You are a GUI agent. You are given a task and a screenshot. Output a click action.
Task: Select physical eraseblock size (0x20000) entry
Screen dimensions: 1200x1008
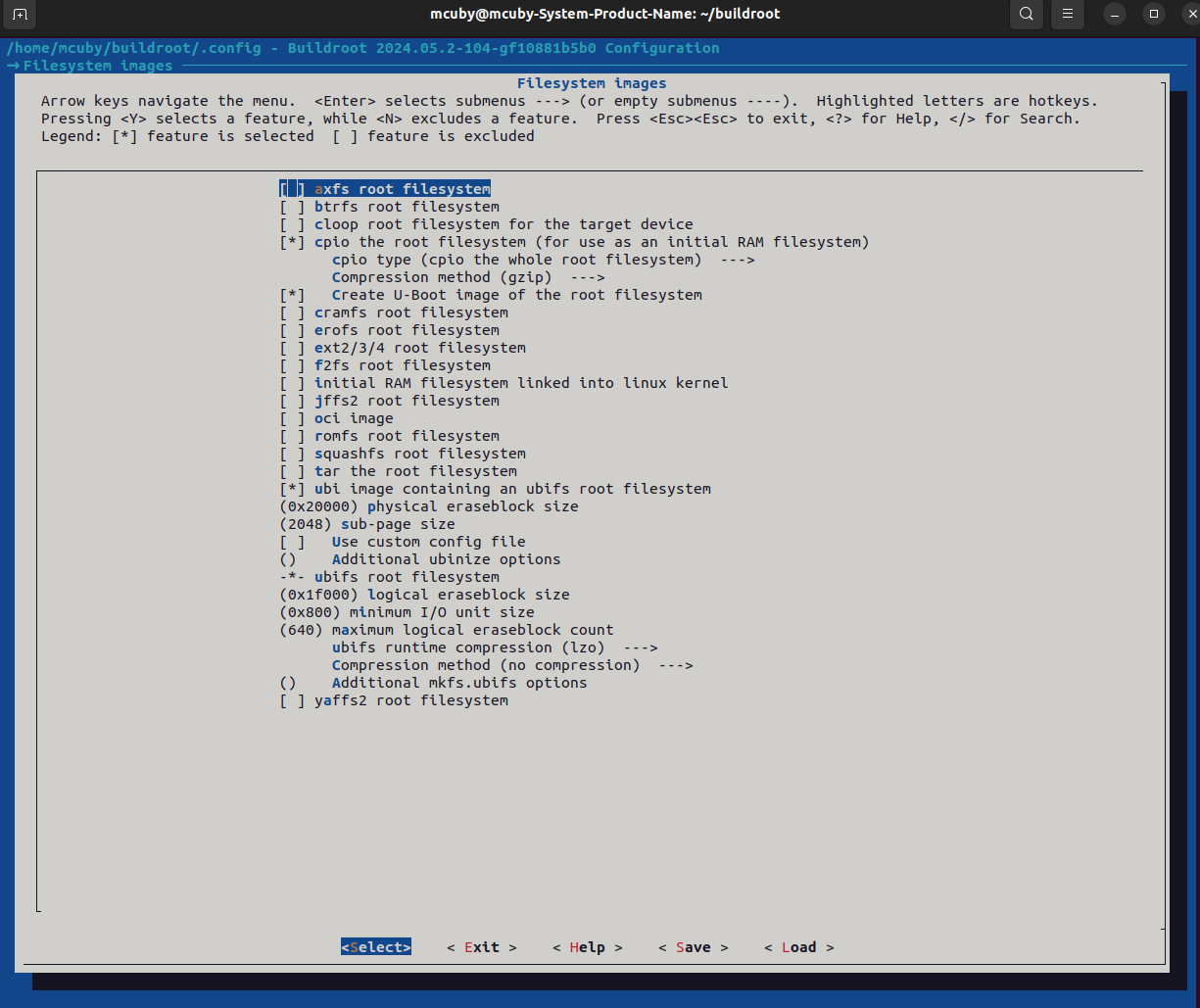[429, 506]
